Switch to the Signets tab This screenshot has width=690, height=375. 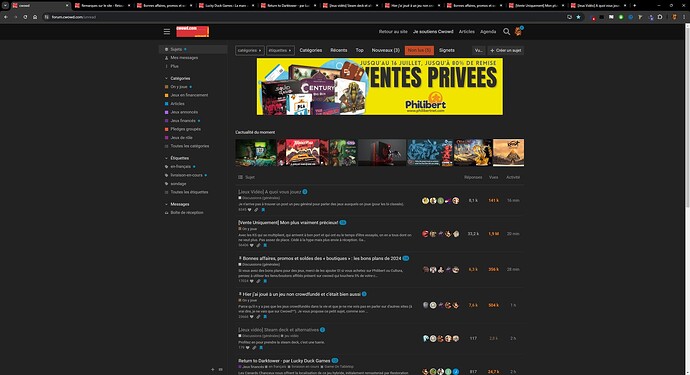(447, 50)
